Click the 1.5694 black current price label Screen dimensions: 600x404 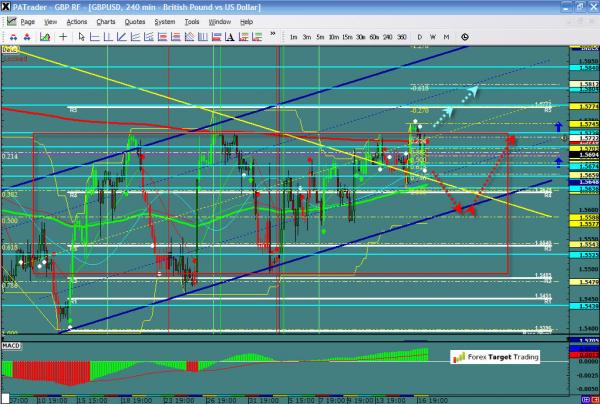point(584,155)
